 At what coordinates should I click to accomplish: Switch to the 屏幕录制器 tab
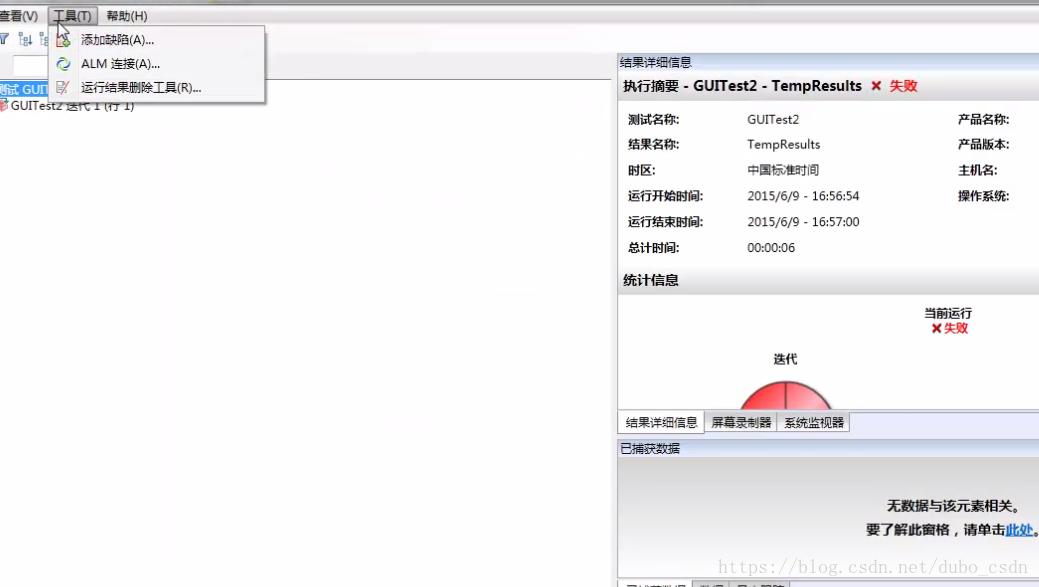point(741,422)
